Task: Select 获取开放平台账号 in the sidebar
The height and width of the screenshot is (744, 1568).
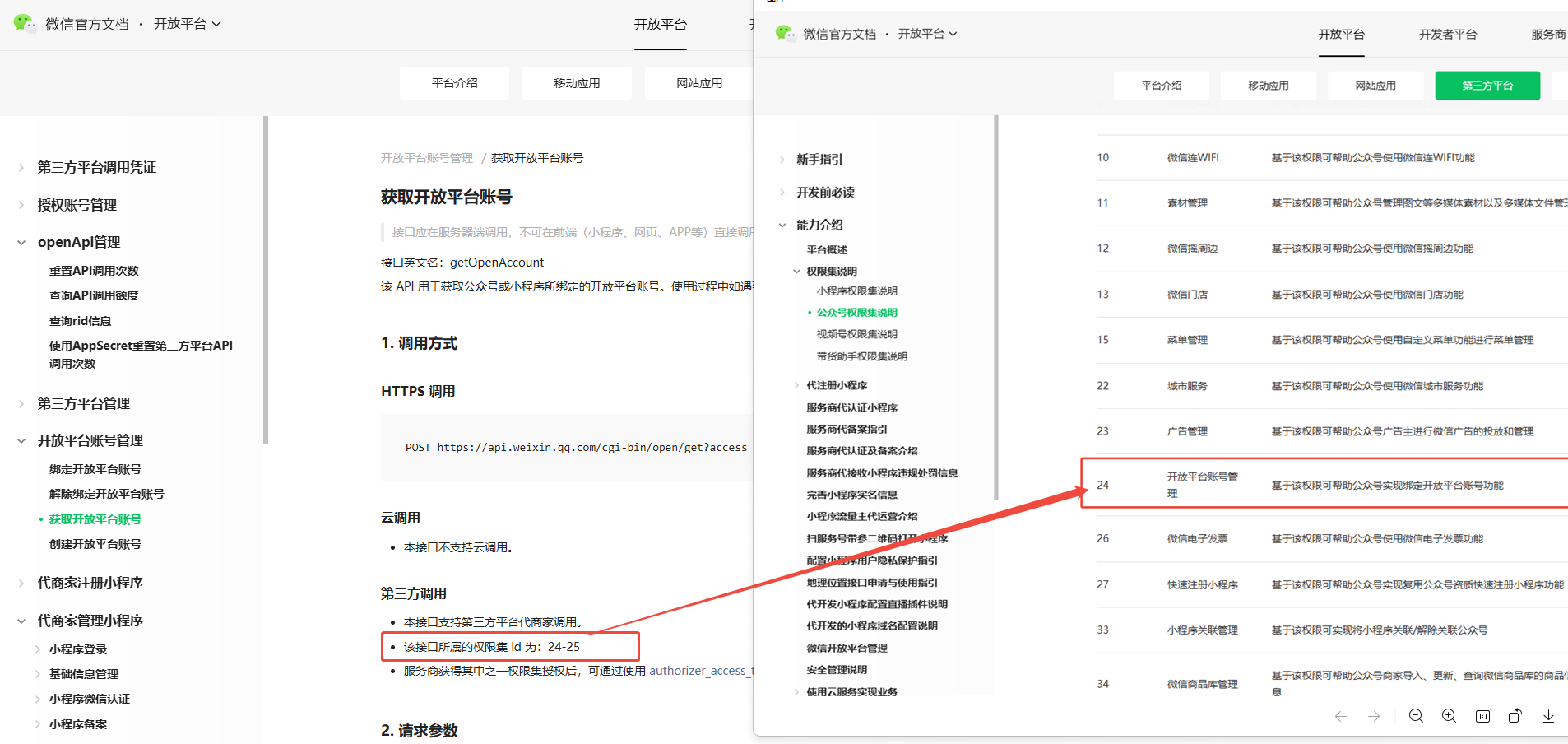Action: [95, 519]
